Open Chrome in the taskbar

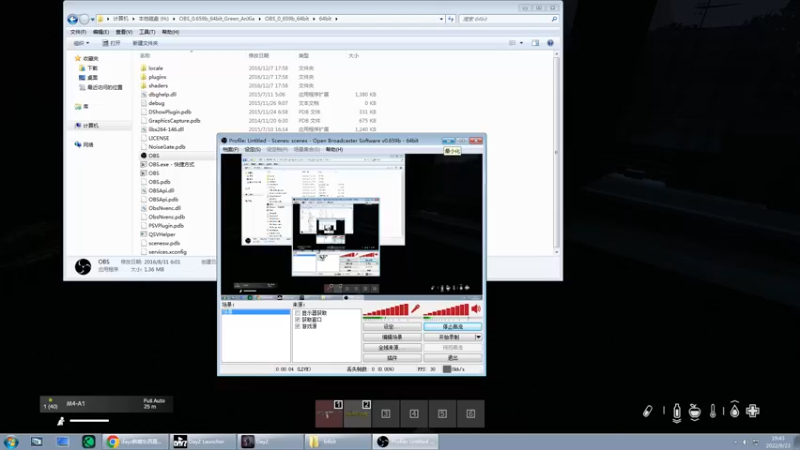[x=135, y=442]
